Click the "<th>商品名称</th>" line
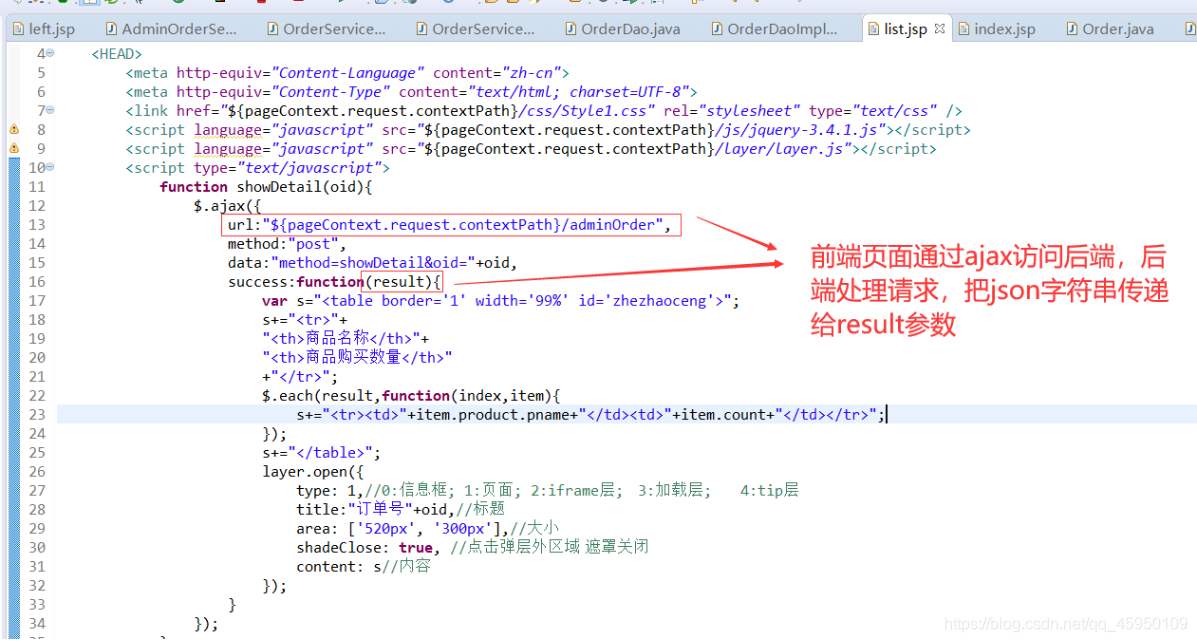This screenshot has height=642, width=1197. click(346, 339)
